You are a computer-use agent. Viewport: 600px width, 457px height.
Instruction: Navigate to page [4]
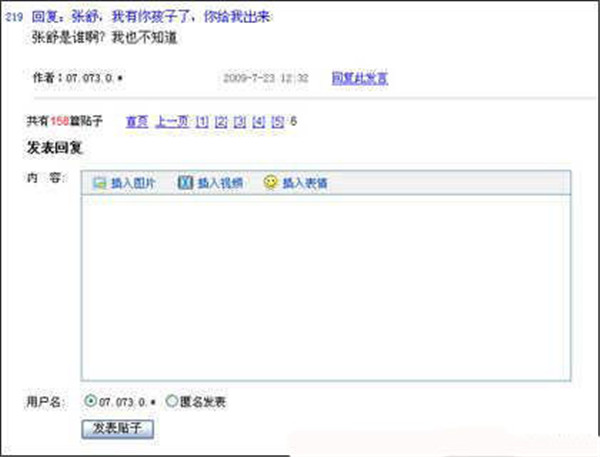click(259, 122)
